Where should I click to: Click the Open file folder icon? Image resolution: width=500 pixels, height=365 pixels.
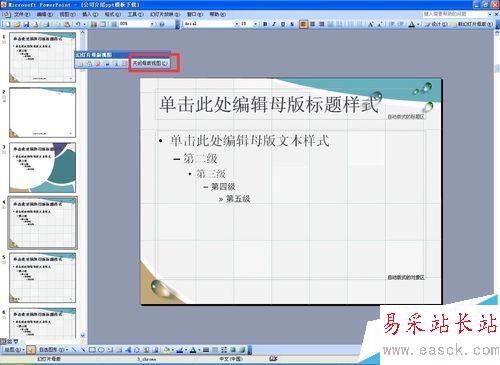click(x=17, y=24)
